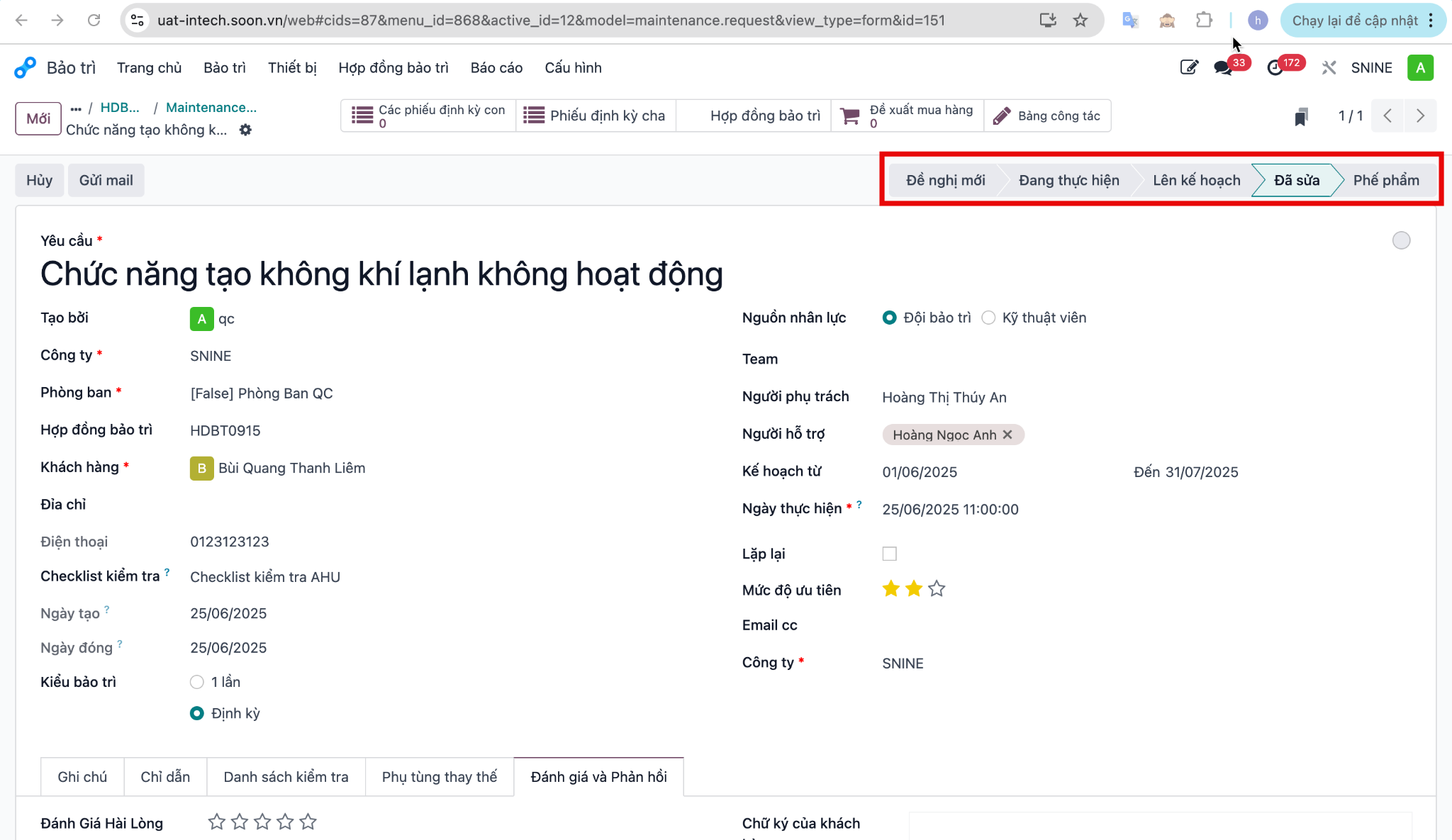Switch to Danh sách kiểm tra tab
Image resolution: width=1452 pixels, height=840 pixels.
[286, 777]
